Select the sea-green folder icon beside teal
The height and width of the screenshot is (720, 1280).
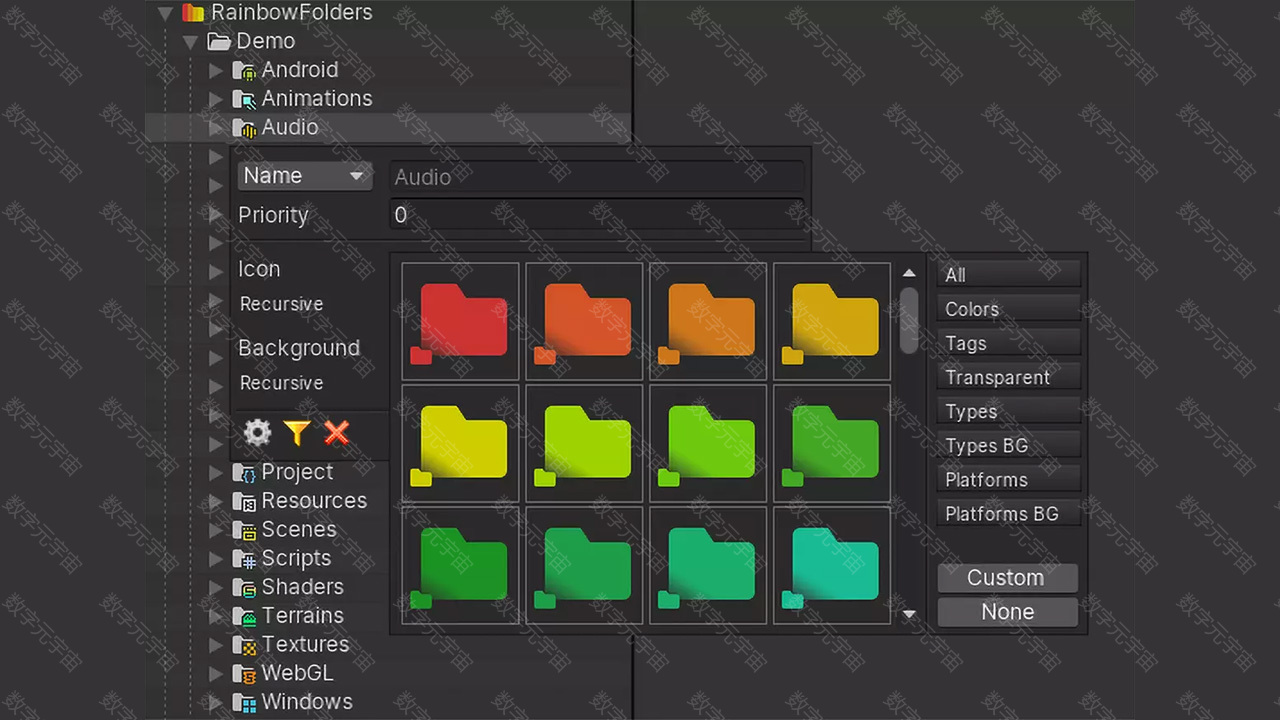(708, 565)
